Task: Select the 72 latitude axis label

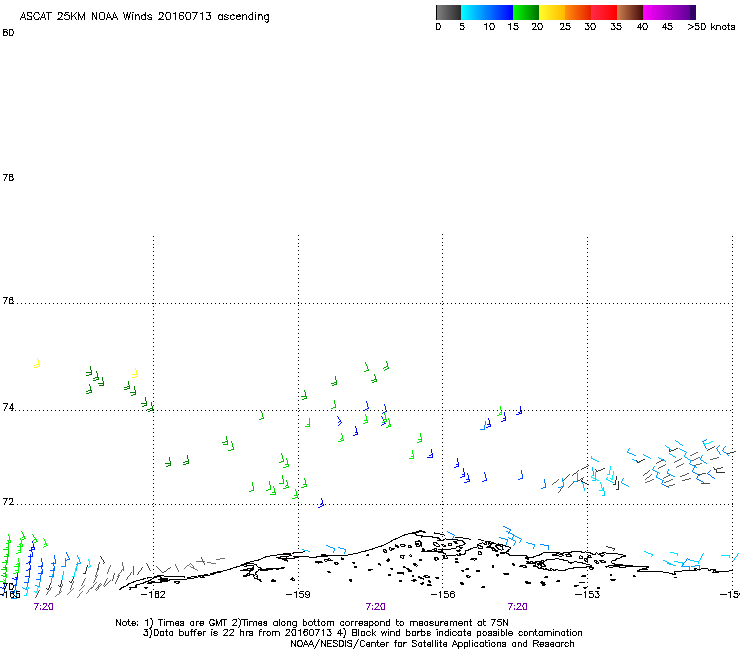Action: [x=8, y=502]
